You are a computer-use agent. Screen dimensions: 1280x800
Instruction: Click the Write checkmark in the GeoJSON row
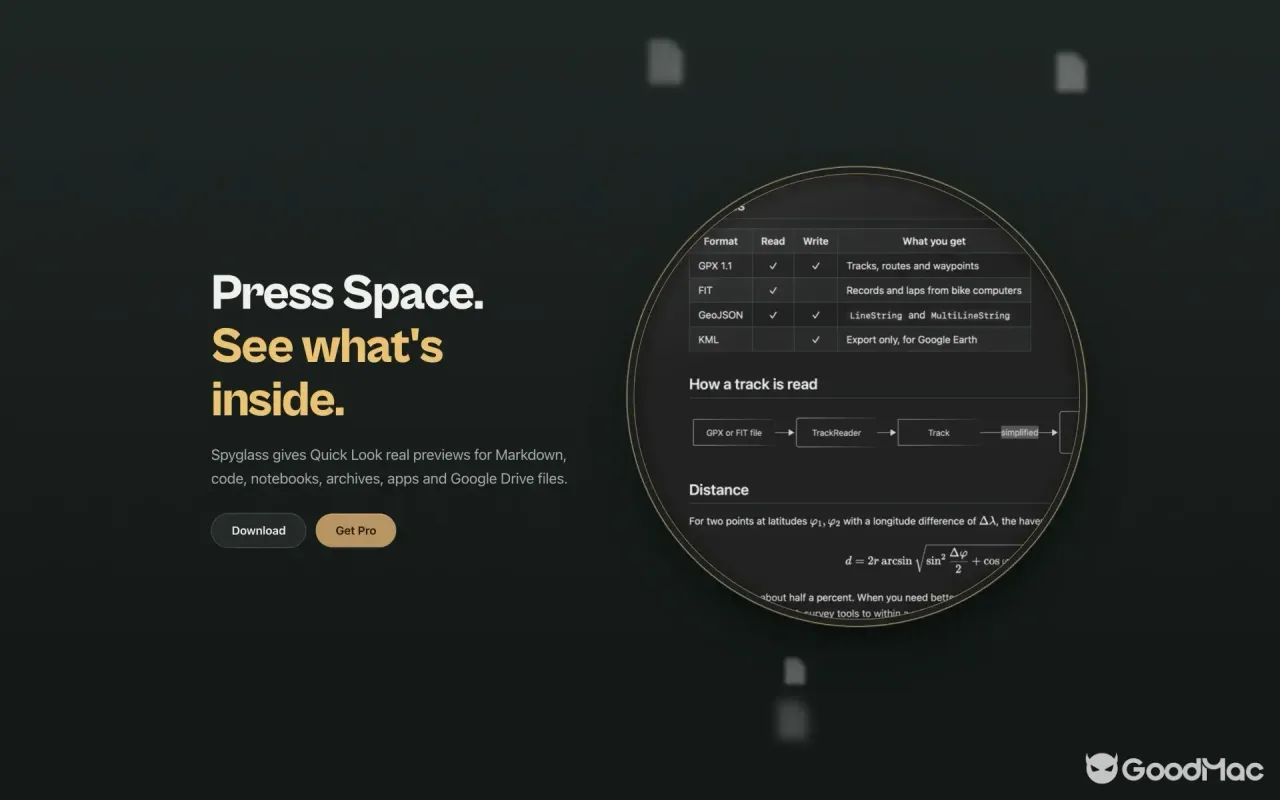point(816,315)
